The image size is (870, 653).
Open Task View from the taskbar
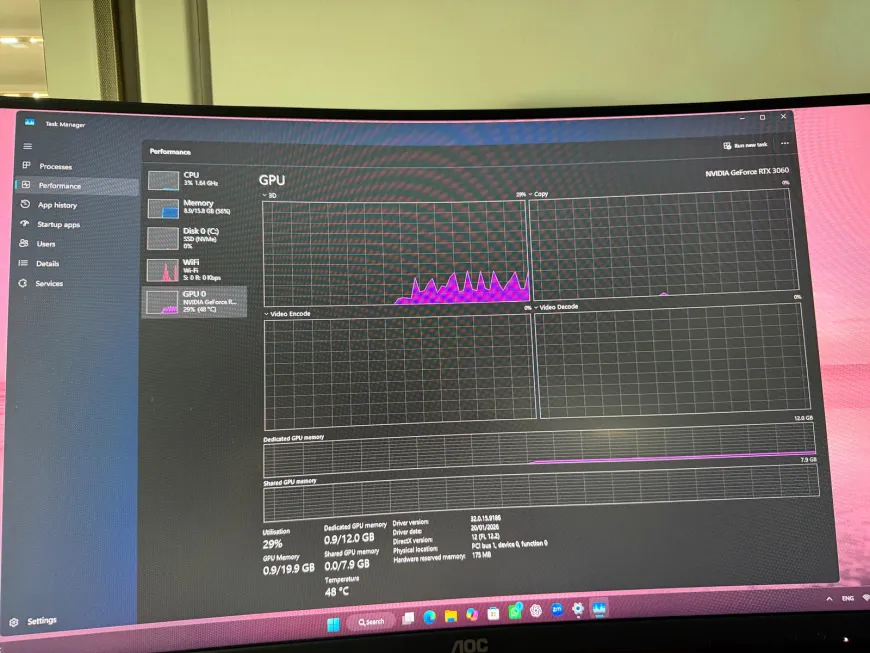click(408, 619)
